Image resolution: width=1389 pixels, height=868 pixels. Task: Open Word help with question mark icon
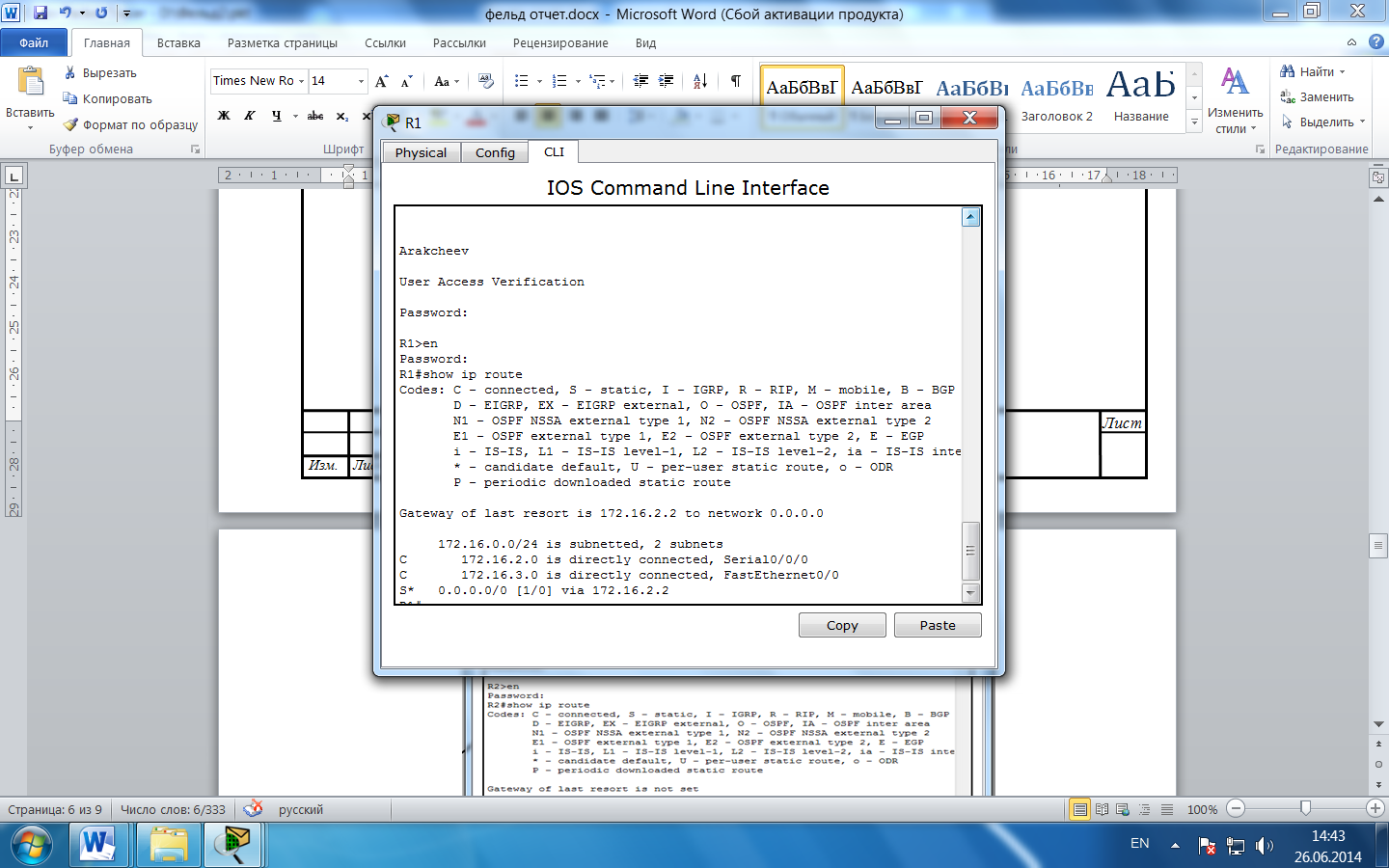click(x=1376, y=41)
